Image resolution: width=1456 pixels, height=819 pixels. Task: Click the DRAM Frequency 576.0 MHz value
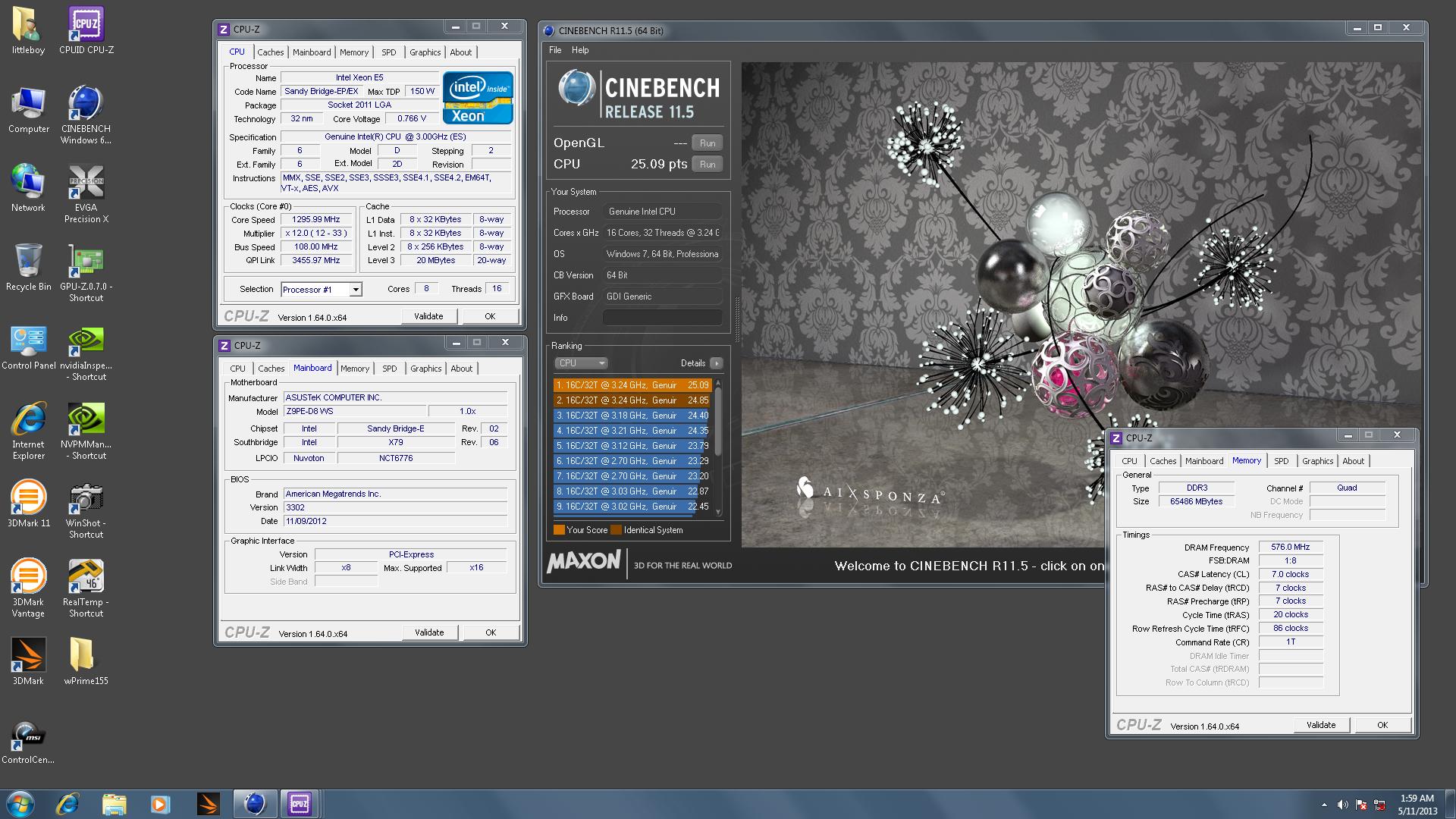pos(1291,547)
